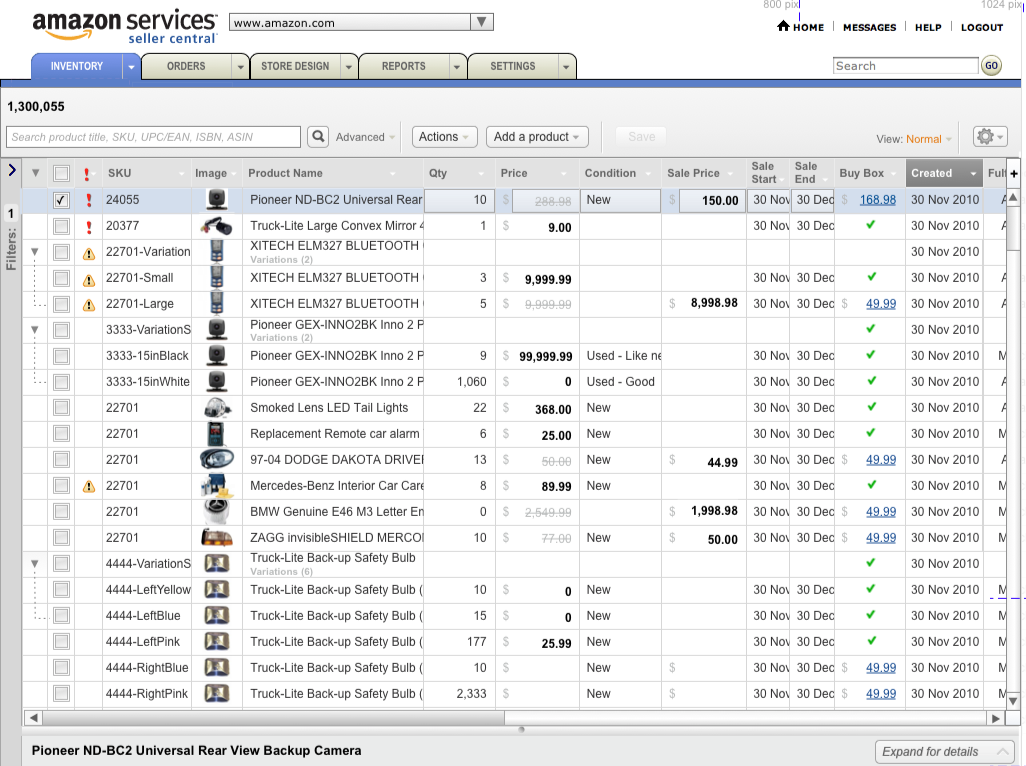Select checkbox for 3333-15inBlack row
The width and height of the screenshot is (1026, 766).
(x=62, y=356)
